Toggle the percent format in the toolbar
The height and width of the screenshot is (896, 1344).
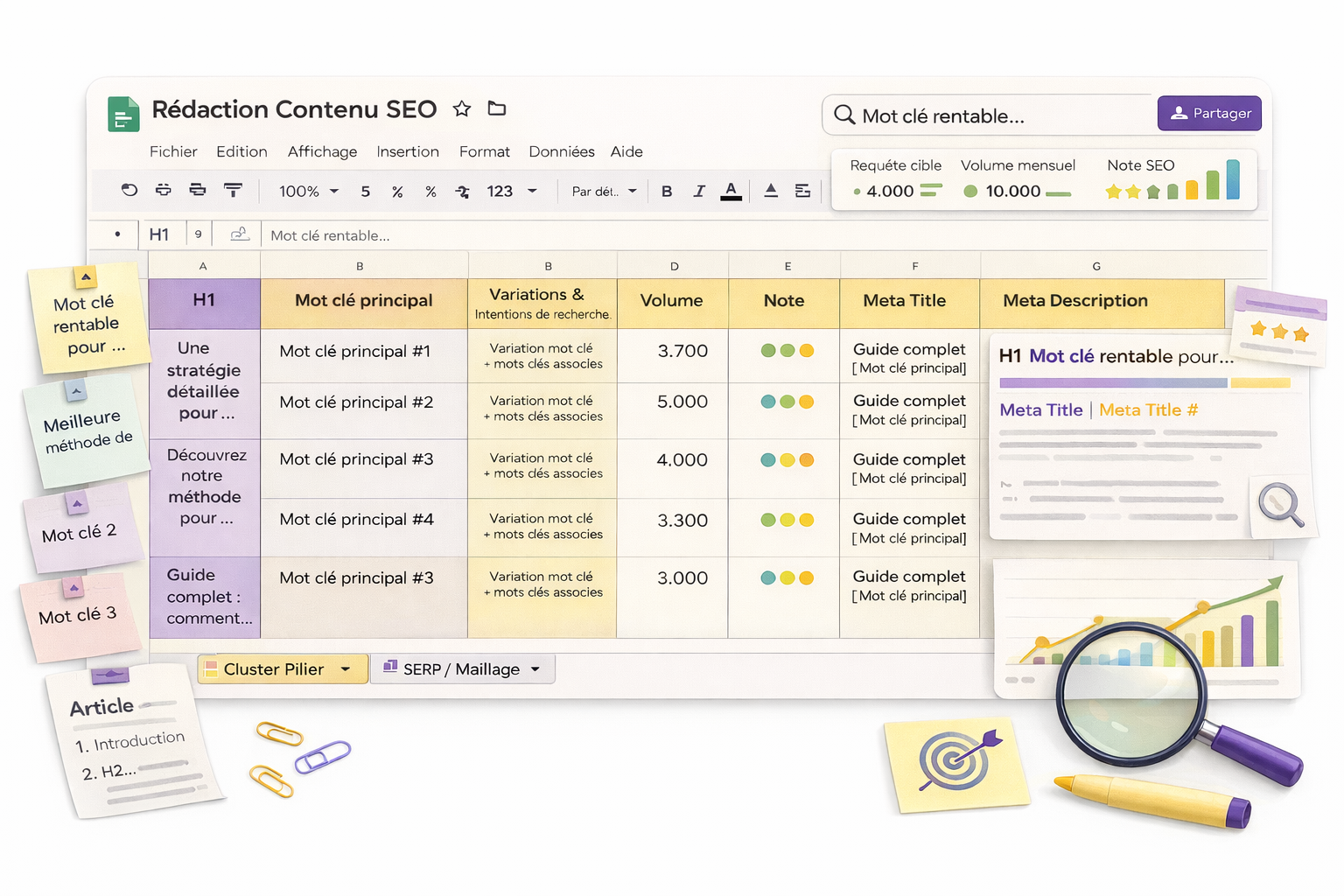[397, 191]
